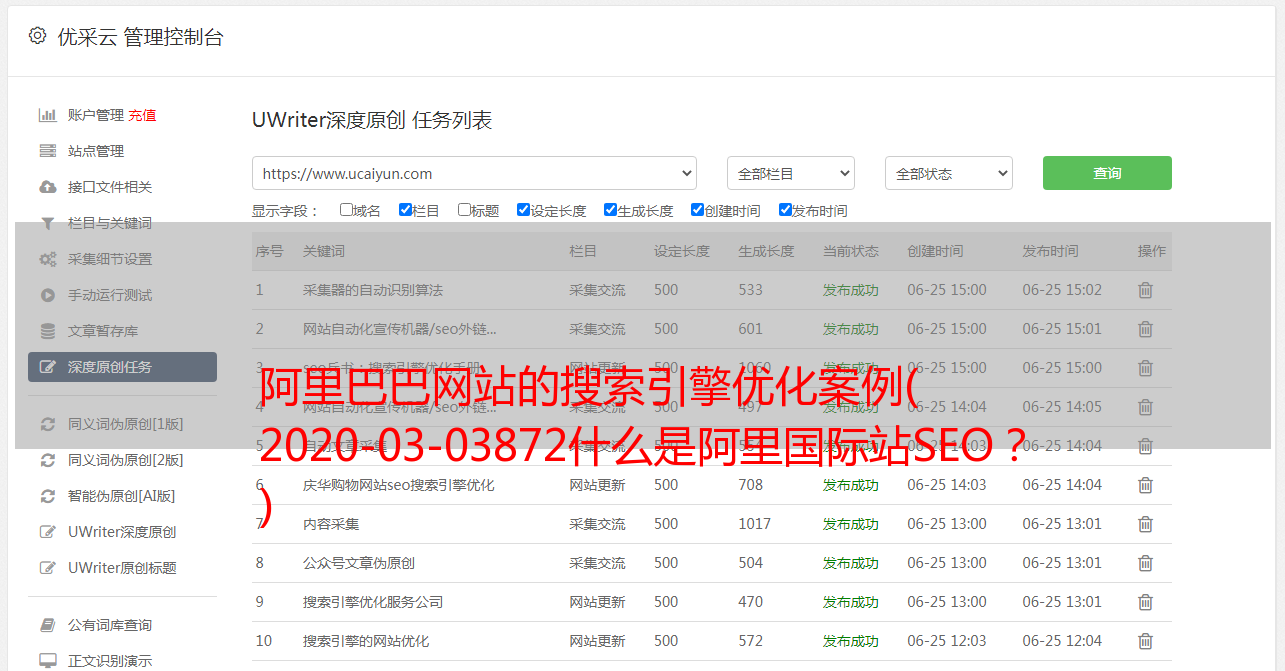This screenshot has height=671, width=1285.
Task: Delete the task published at 06-25 15:00
Action: [x=1146, y=368]
